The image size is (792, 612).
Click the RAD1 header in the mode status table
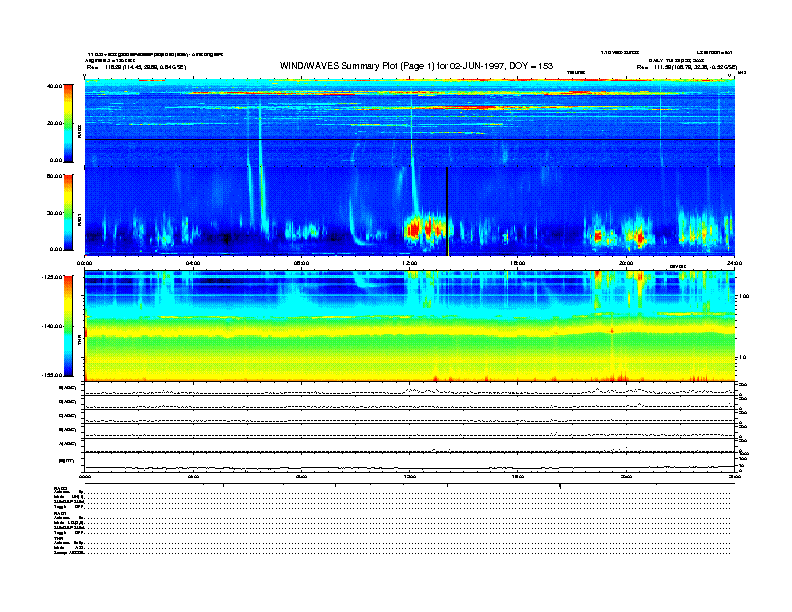60,513
